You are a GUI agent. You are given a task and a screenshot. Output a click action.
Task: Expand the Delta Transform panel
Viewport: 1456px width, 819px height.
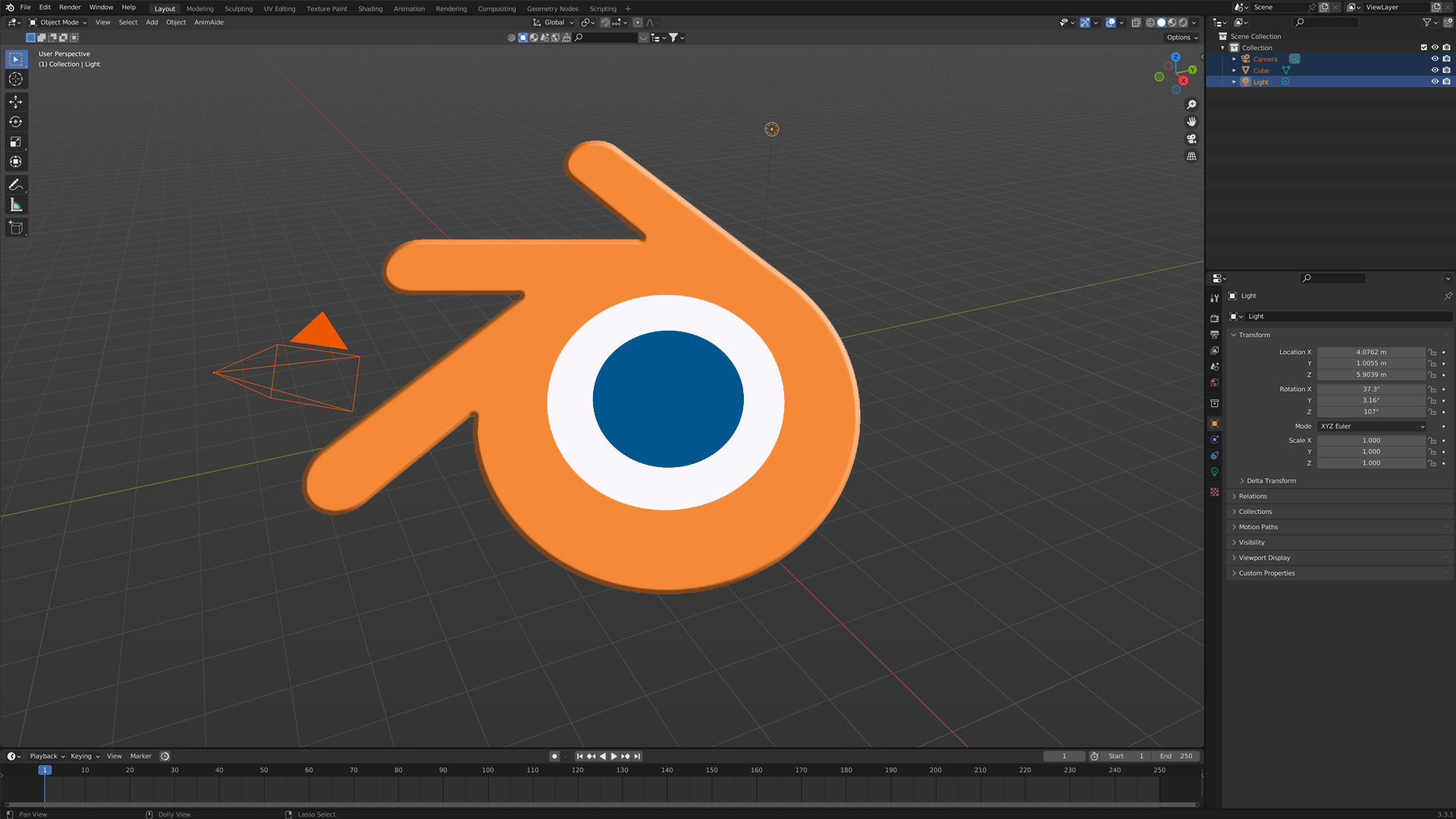(x=1271, y=481)
